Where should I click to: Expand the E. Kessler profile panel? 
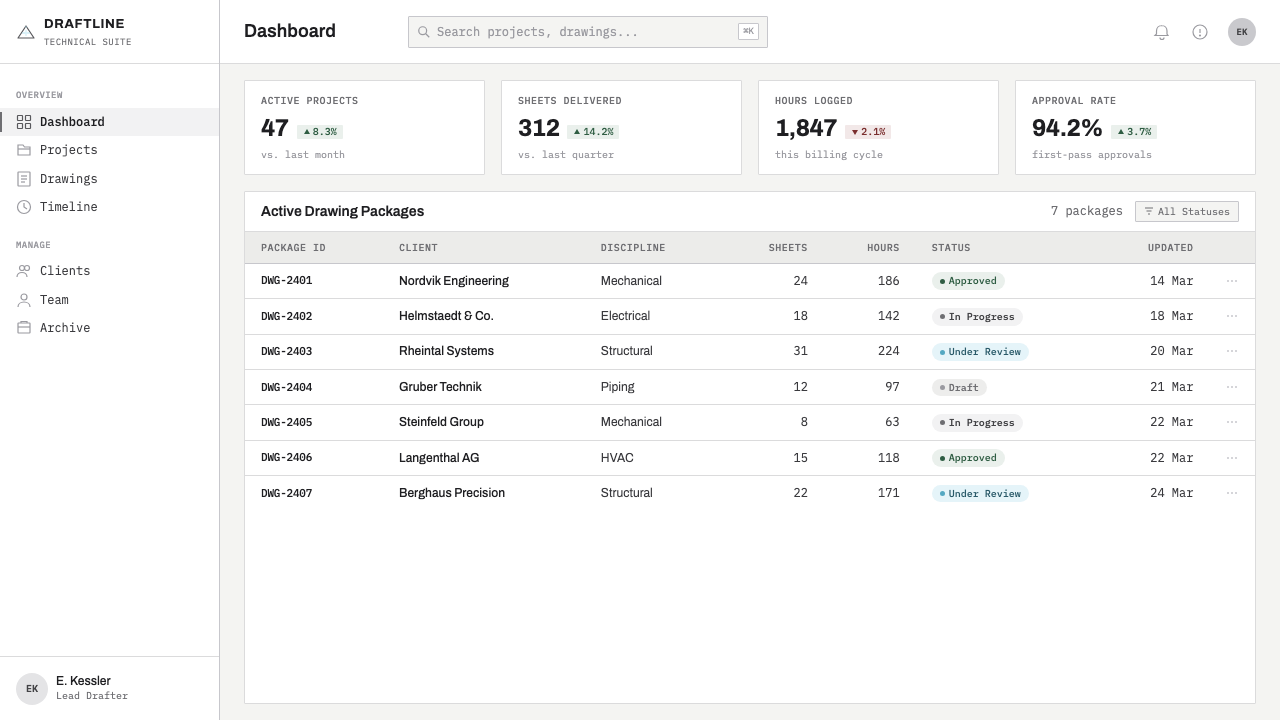coord(110,688)
